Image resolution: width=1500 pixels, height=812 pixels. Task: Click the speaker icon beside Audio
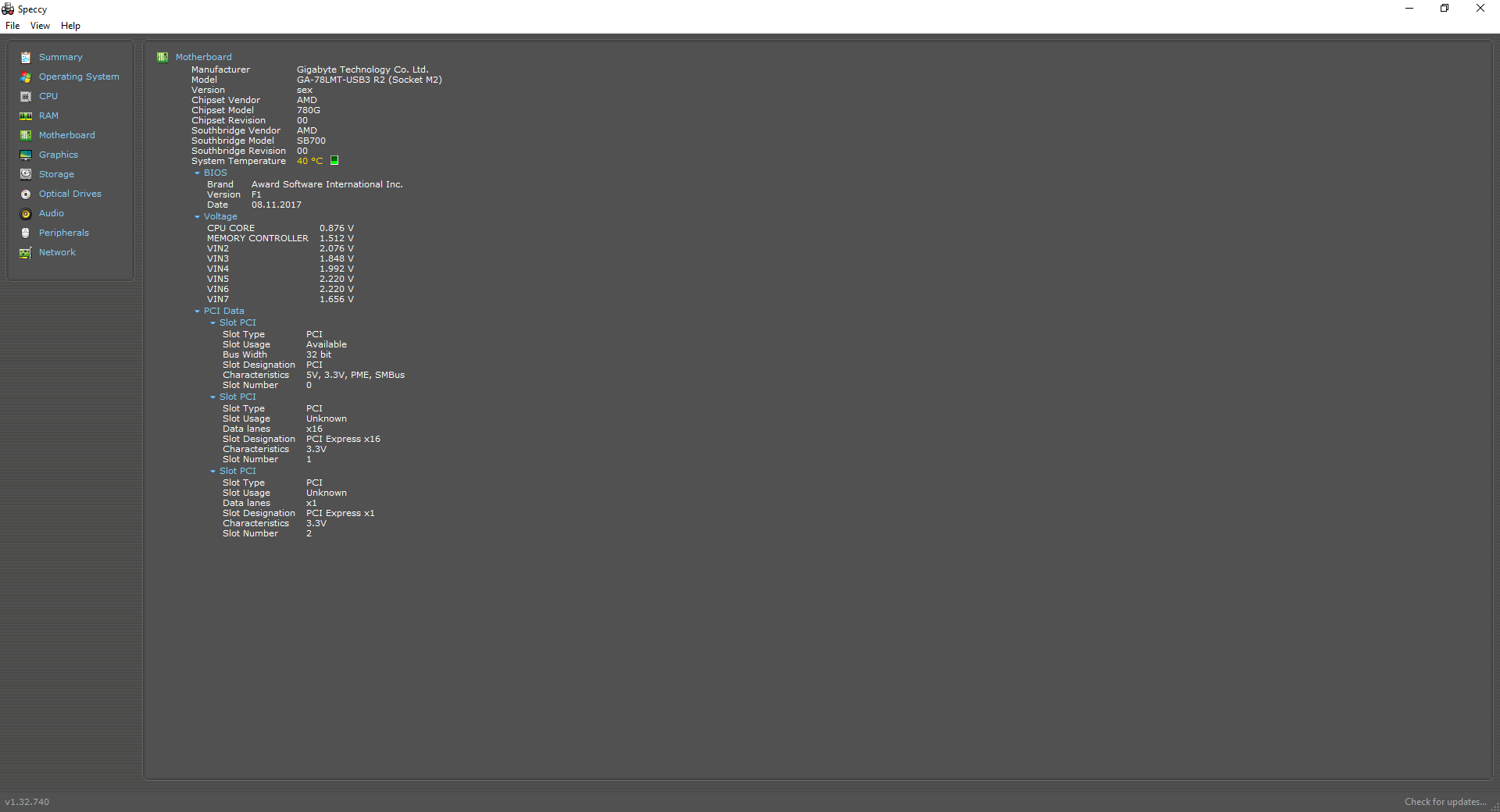26,213
